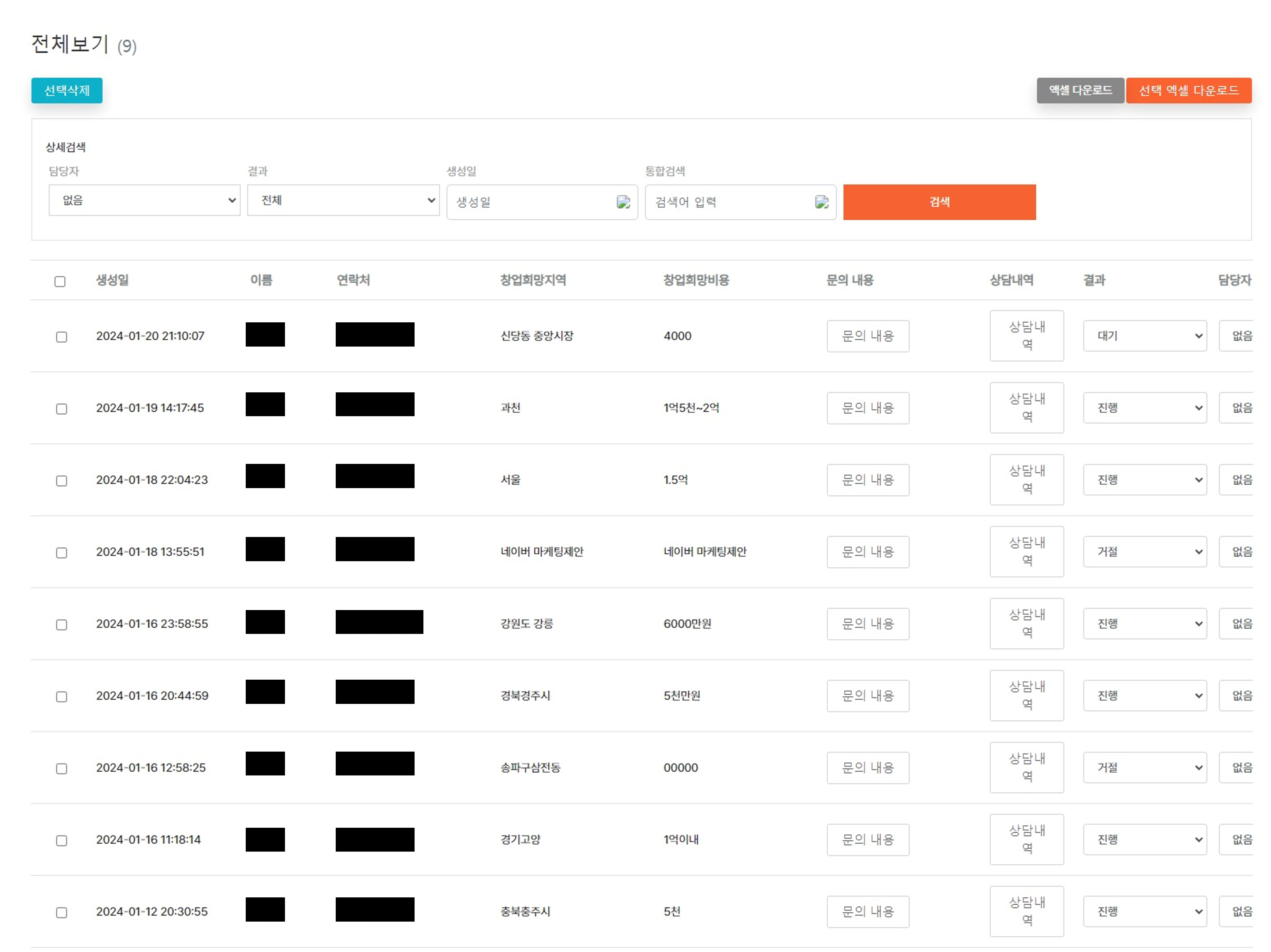Click the 창업희망비용 column header
The height and width of the screenshot is (952, 1271).
pos(696,280)
